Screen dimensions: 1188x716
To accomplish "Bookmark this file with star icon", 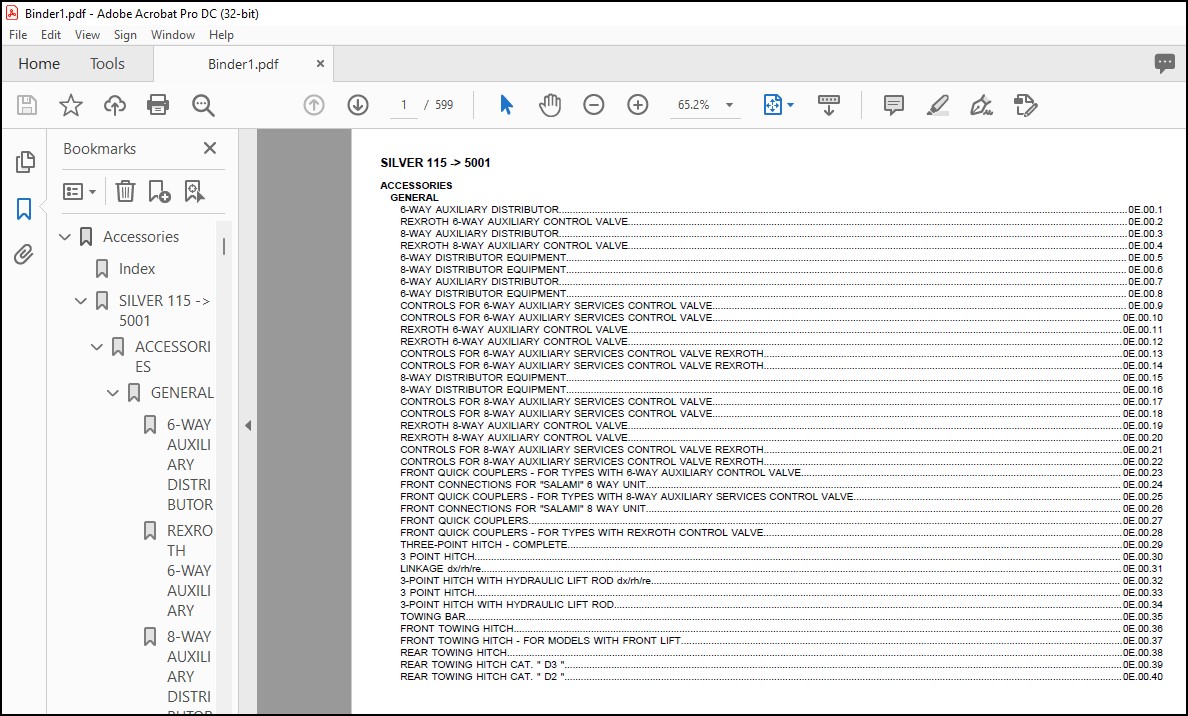I will 70,105.
